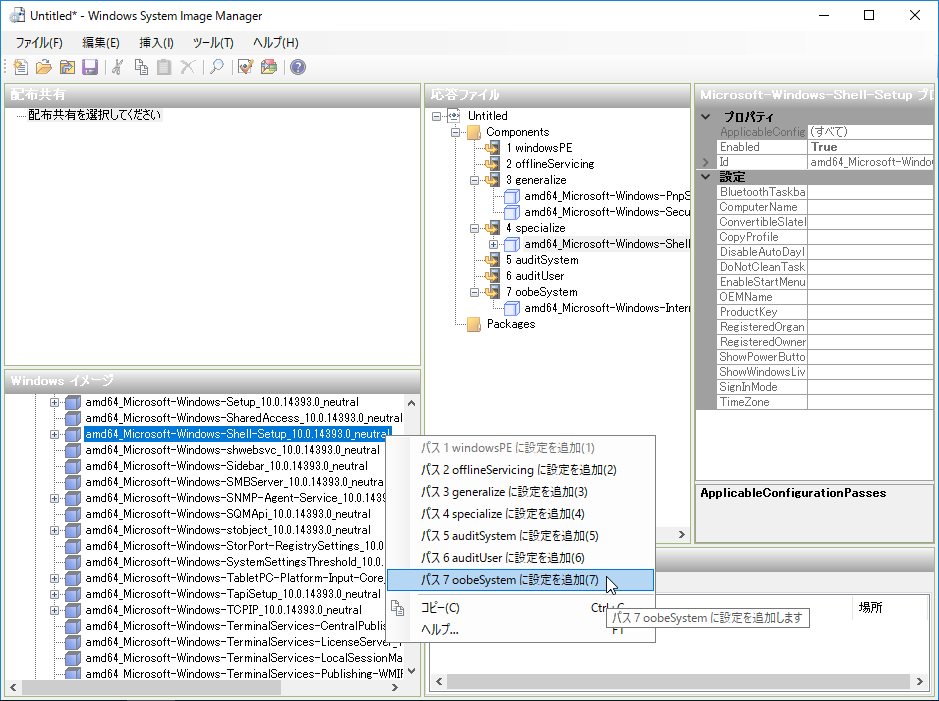
Task: Expand amd64_Microsoft-Windows-stobject node
Action: click(54, 530)
